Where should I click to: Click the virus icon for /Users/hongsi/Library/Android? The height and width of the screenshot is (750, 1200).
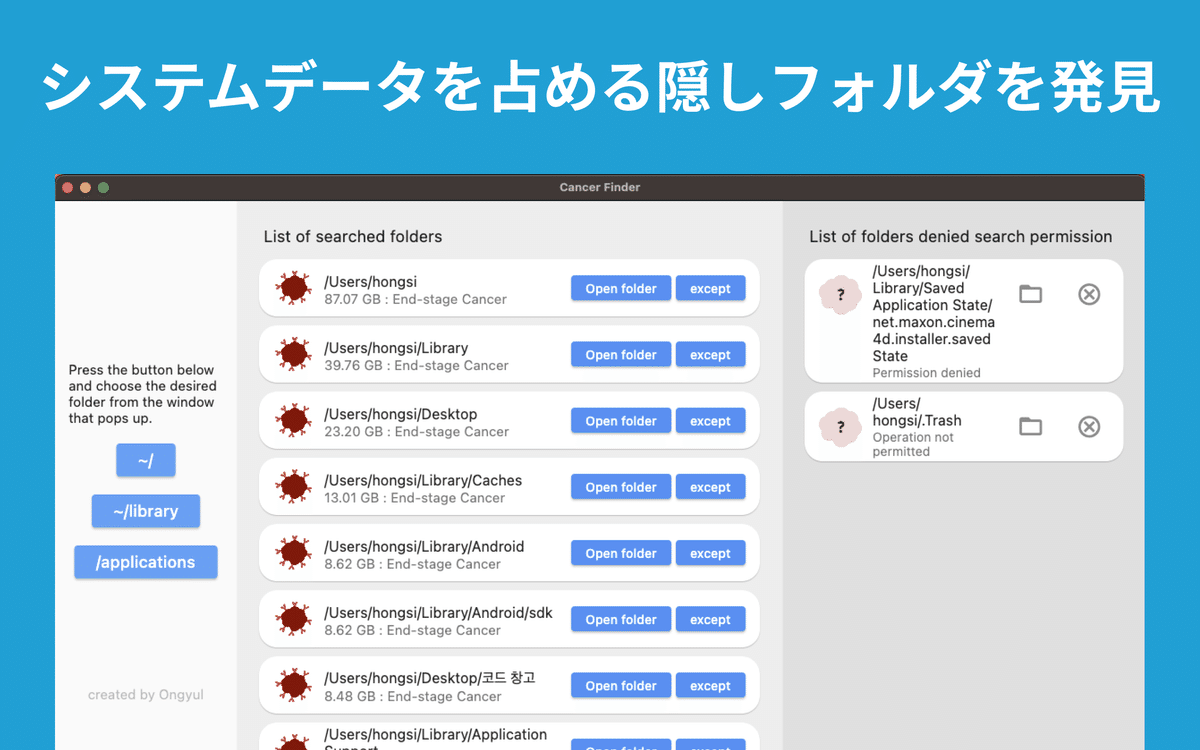(294, 552)
